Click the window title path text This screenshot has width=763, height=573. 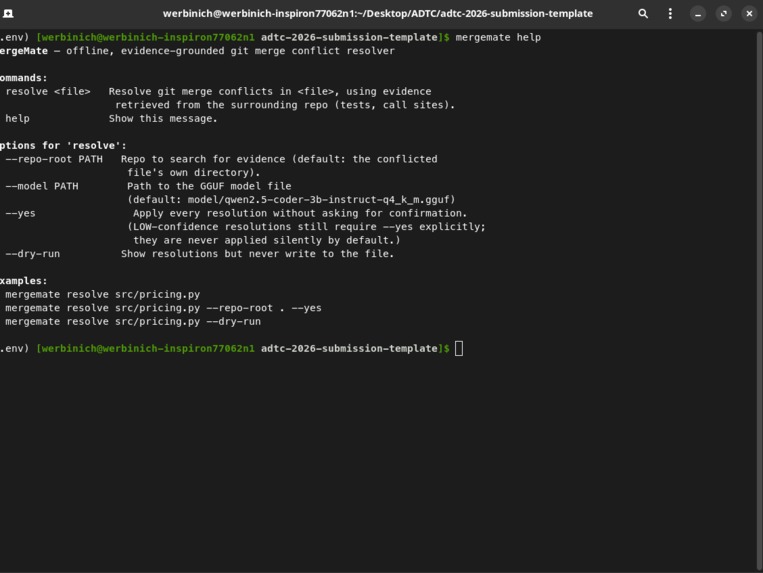[x=378, y=14]
